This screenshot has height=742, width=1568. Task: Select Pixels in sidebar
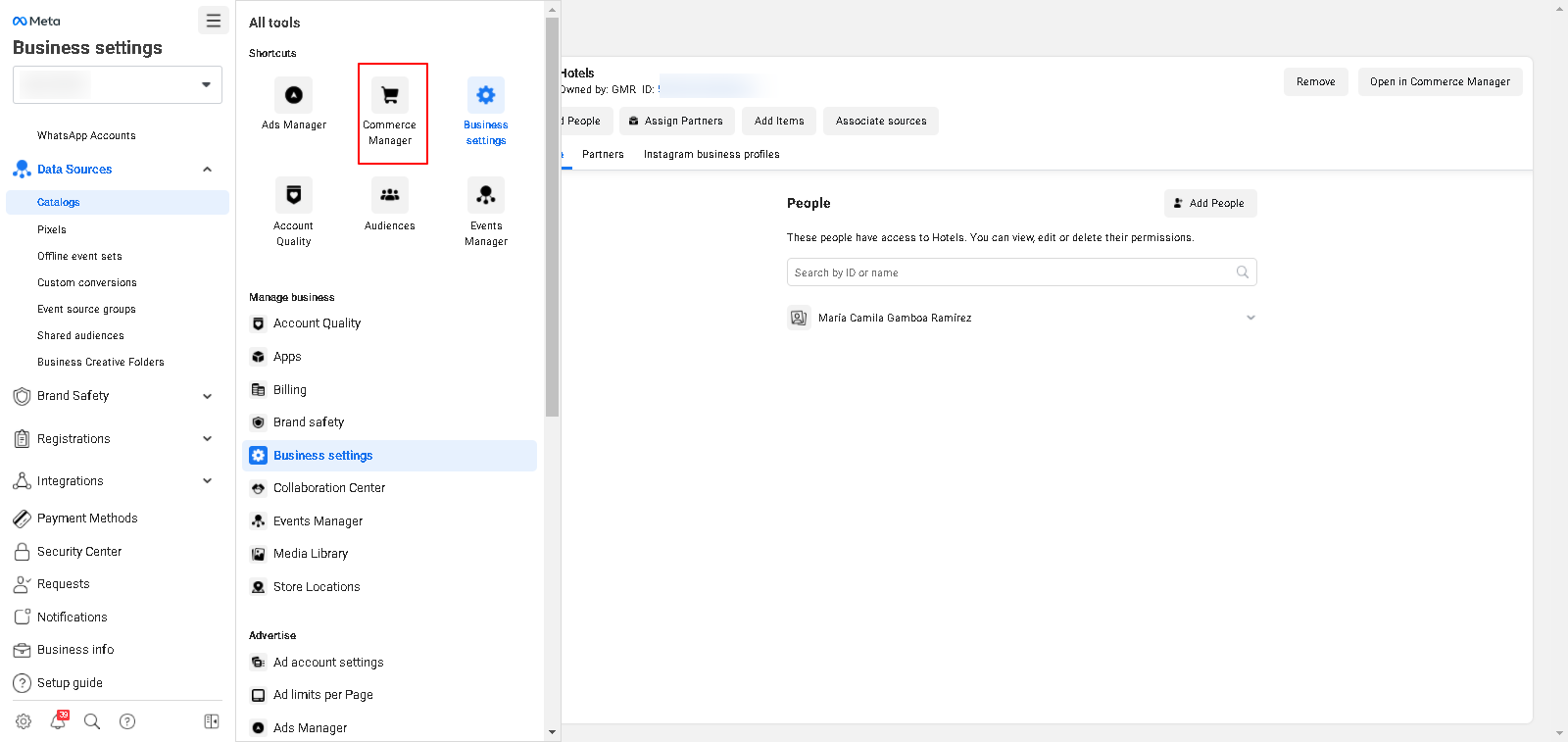[52, 230]
